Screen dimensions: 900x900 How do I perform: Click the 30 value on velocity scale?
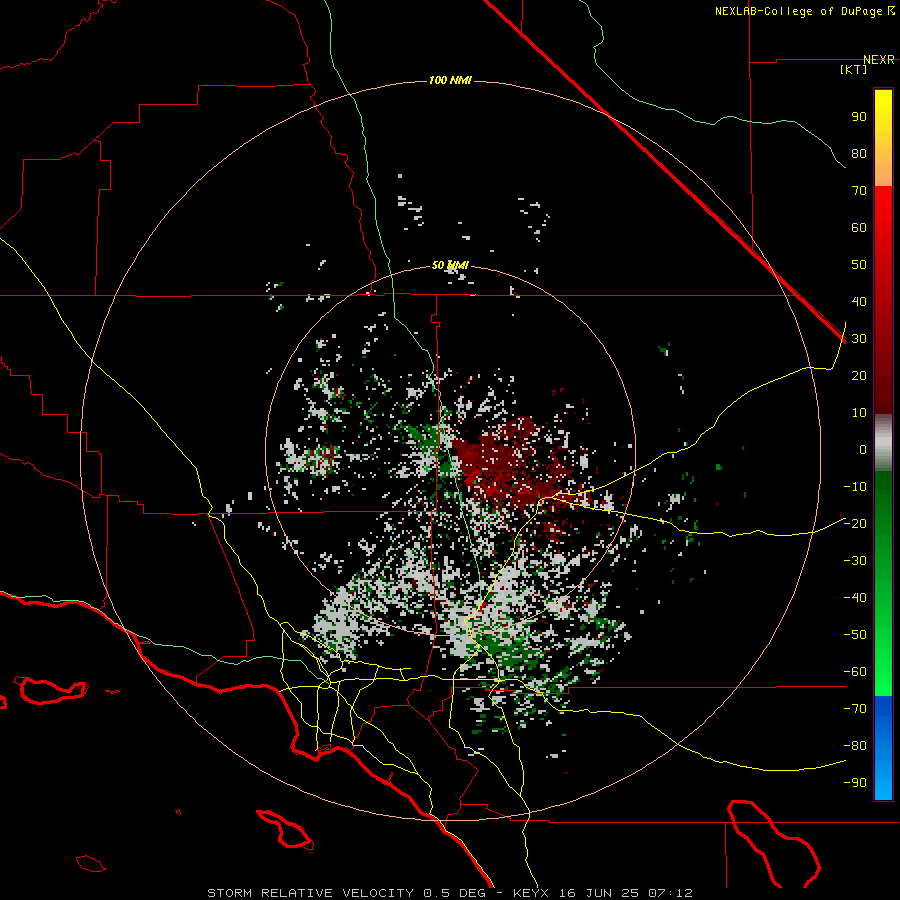coord(859,339)
